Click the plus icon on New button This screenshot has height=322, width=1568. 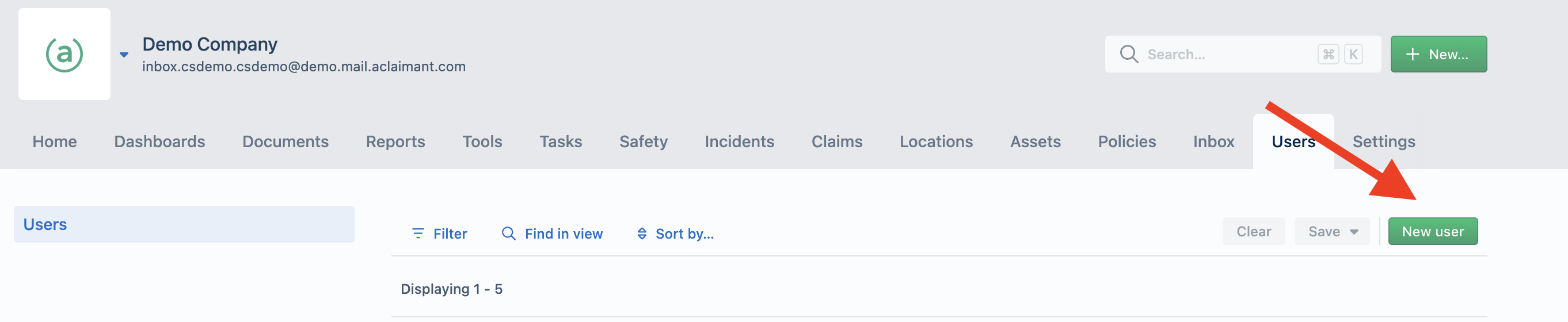[x=1412, y=54]
